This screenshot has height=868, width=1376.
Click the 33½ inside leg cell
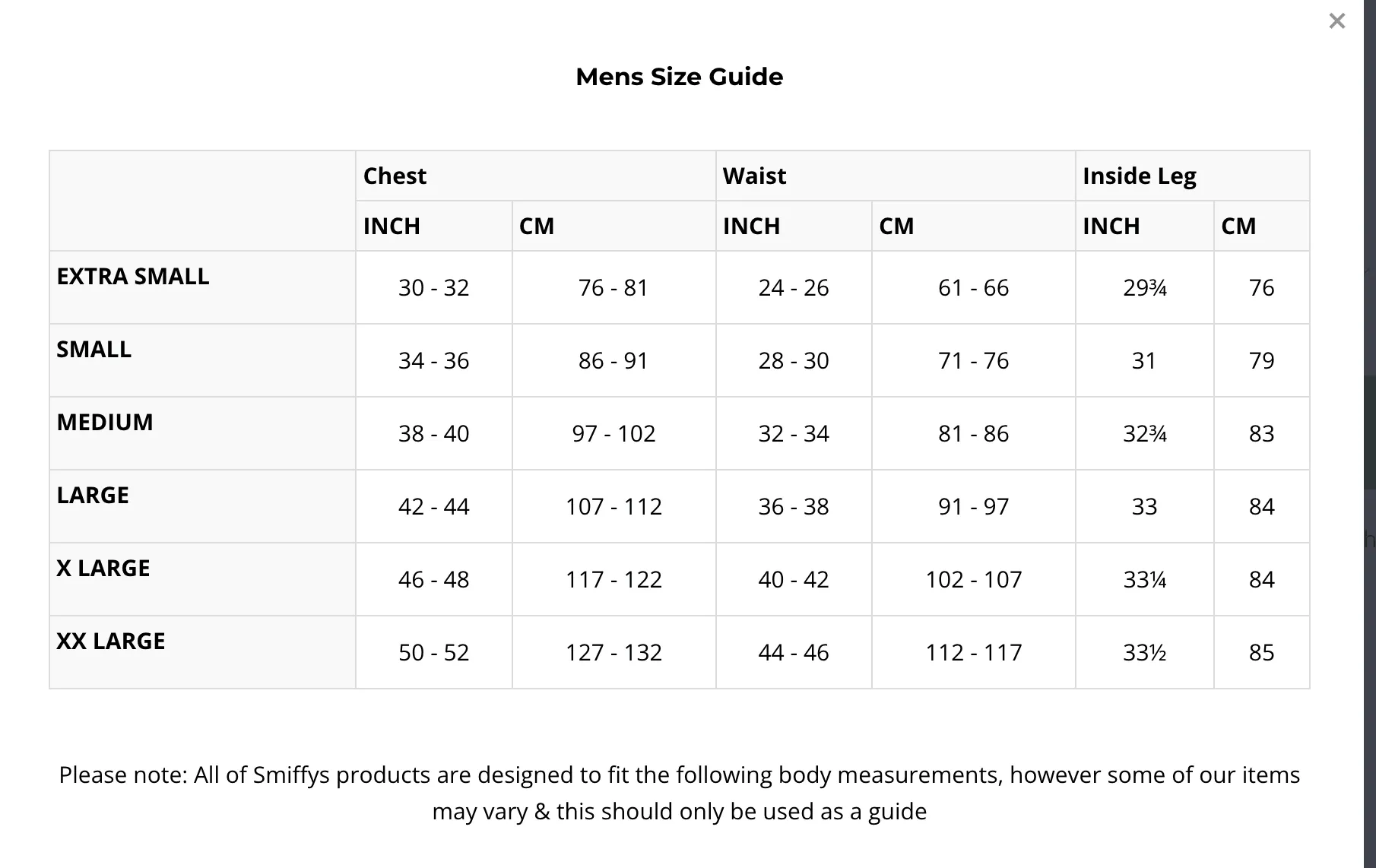pos(1145,652)
